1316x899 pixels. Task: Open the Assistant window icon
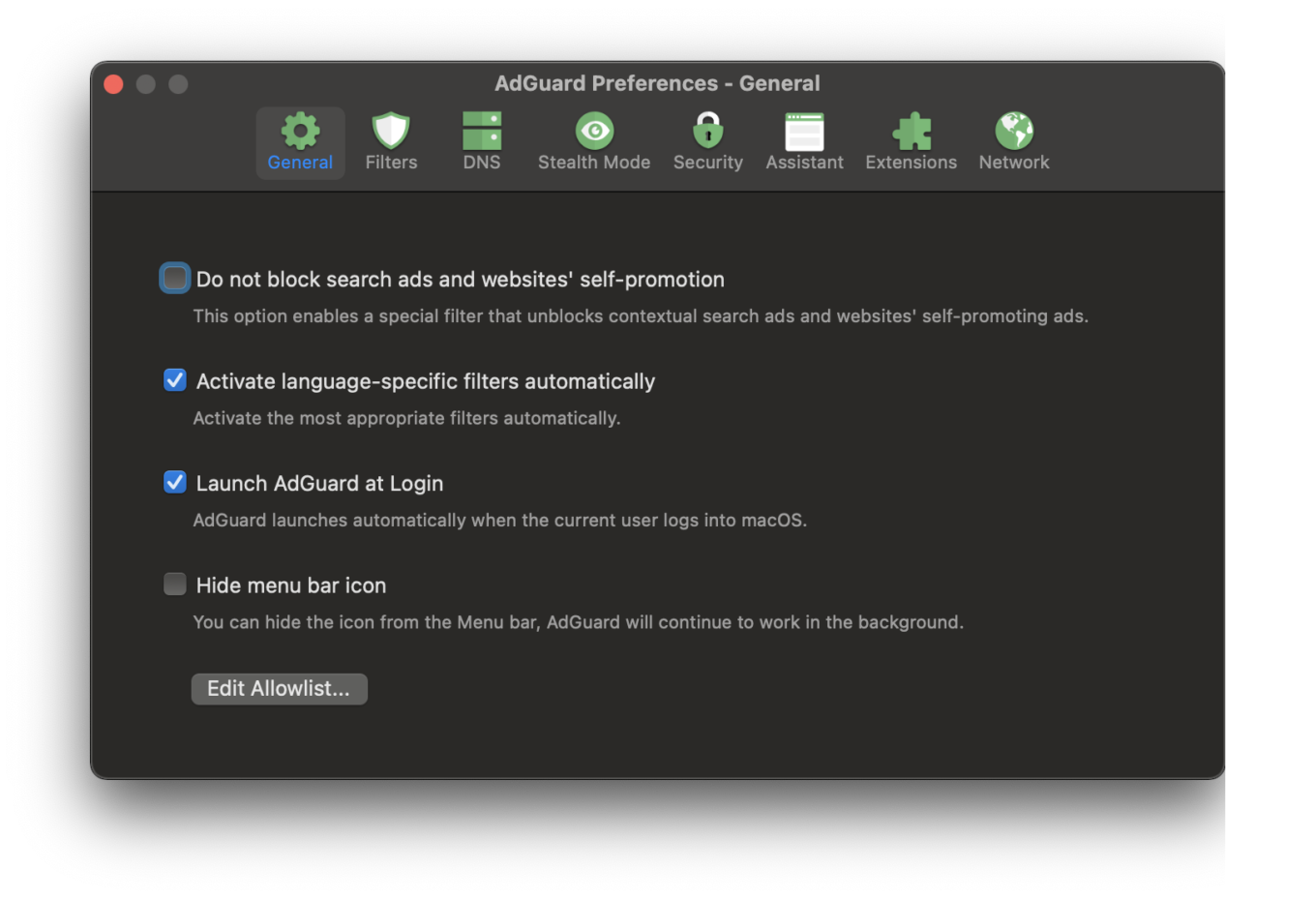pyautogui.click(x=804, y=132)
